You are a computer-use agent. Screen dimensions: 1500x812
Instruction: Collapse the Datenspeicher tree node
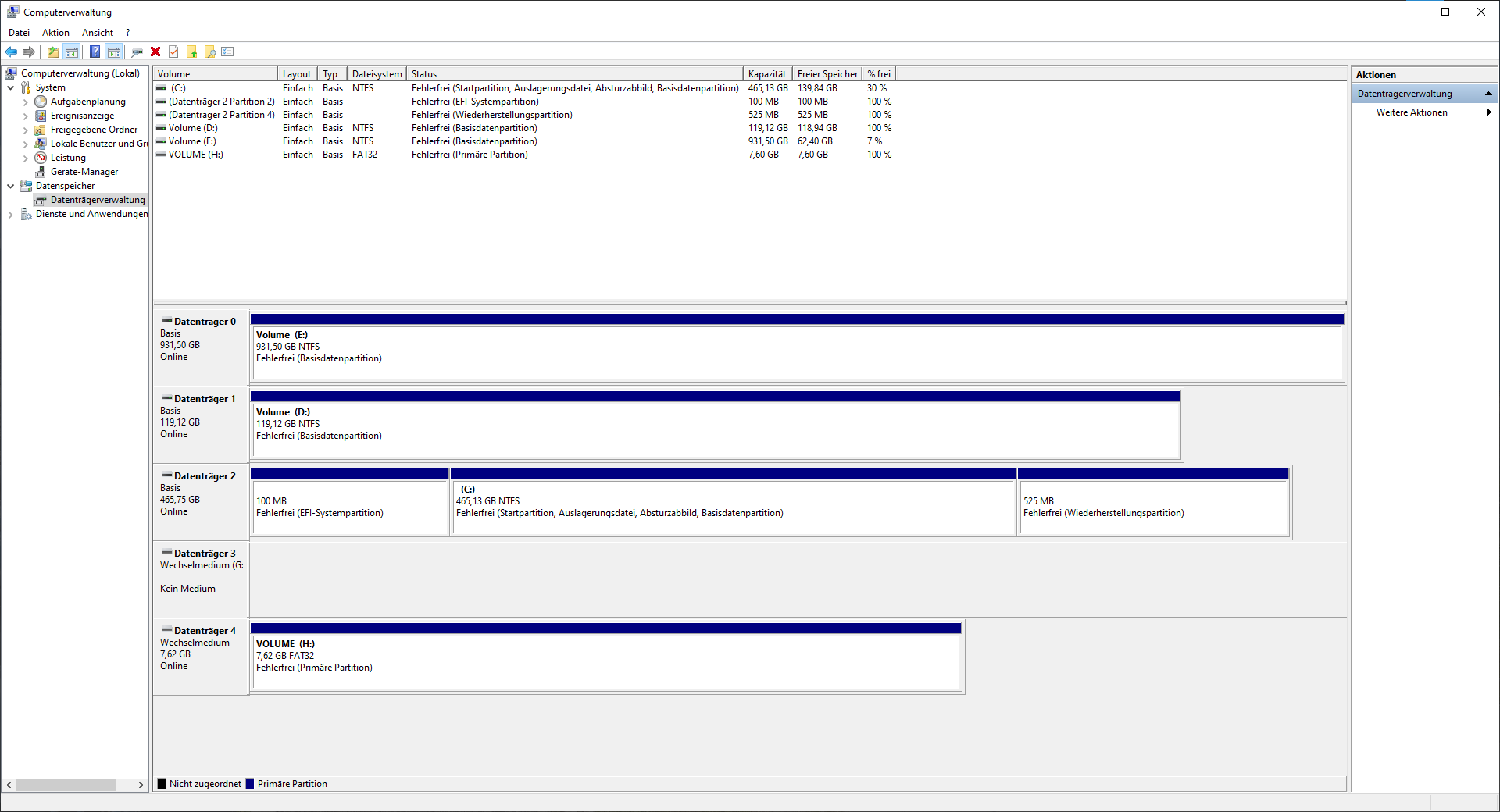11,186
